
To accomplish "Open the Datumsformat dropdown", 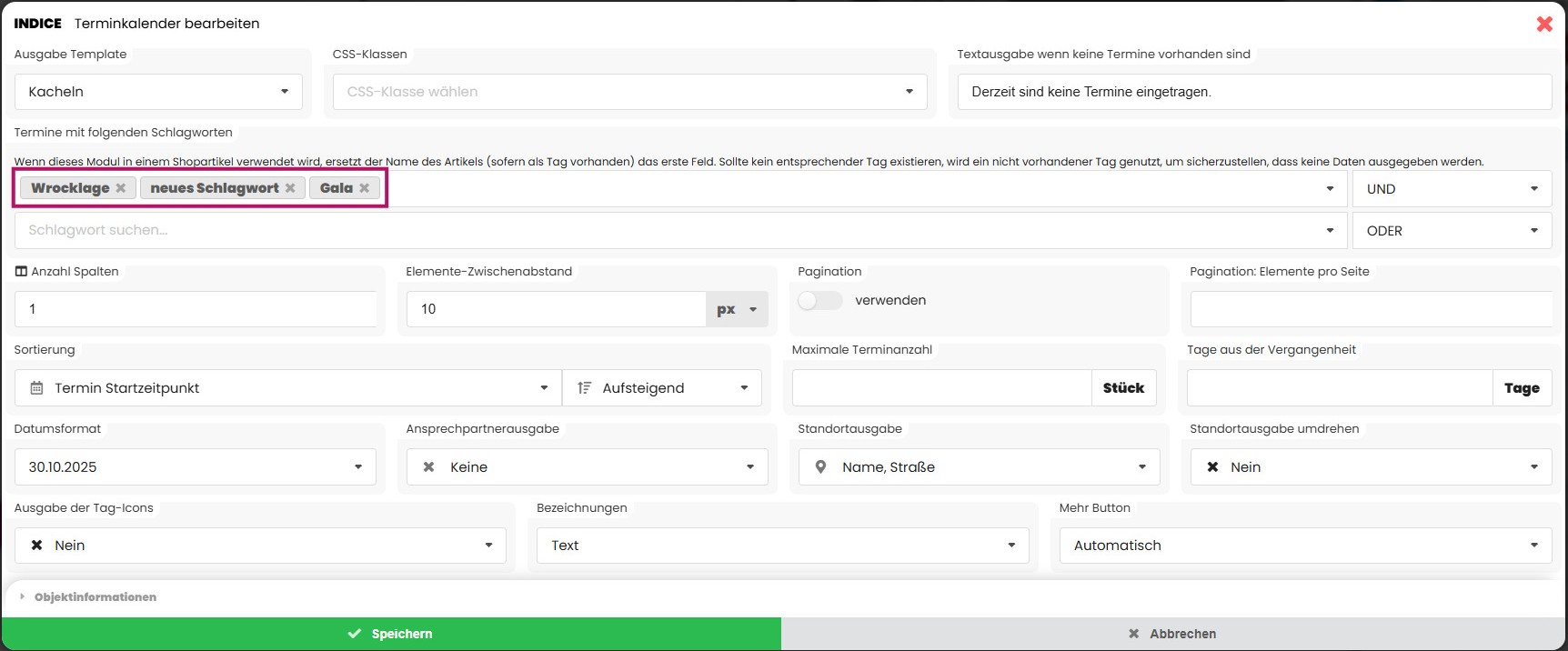I will coord(195,467).
